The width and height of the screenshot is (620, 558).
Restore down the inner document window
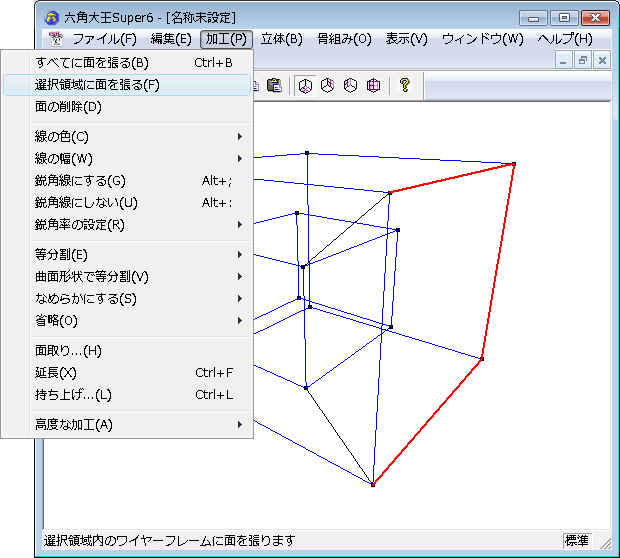coord(582,61)
